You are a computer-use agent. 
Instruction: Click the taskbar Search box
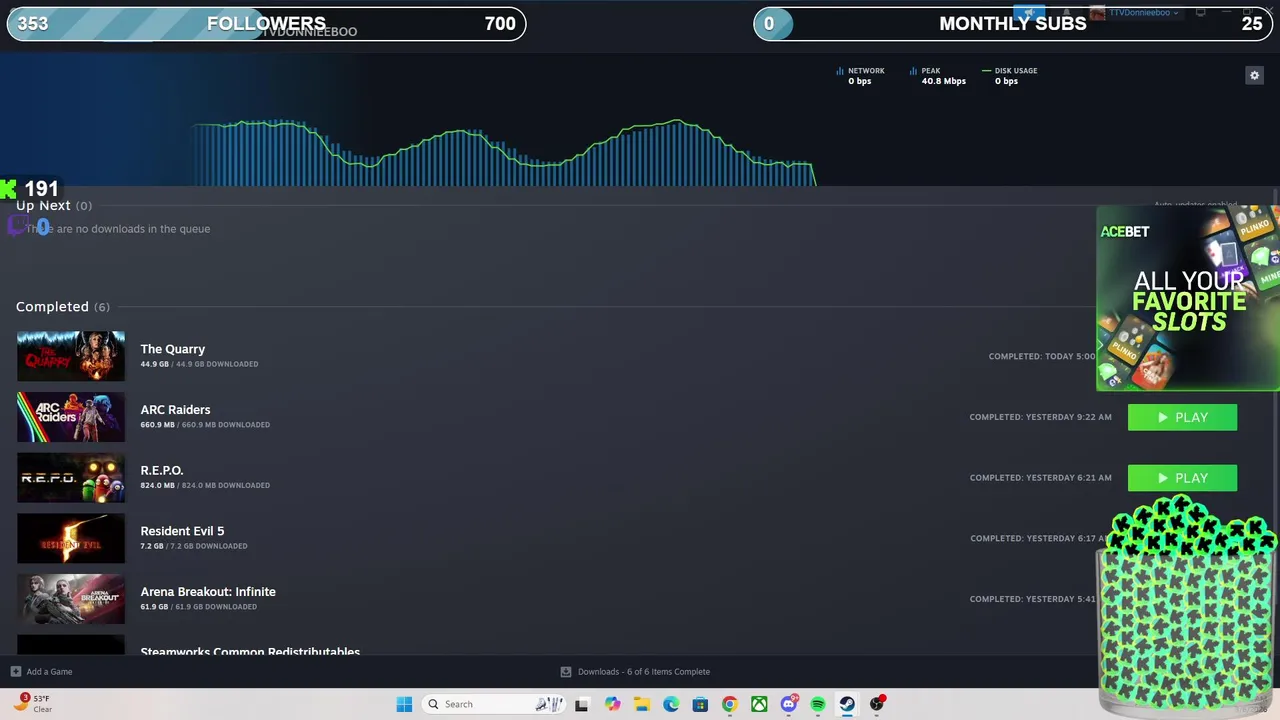493,704
